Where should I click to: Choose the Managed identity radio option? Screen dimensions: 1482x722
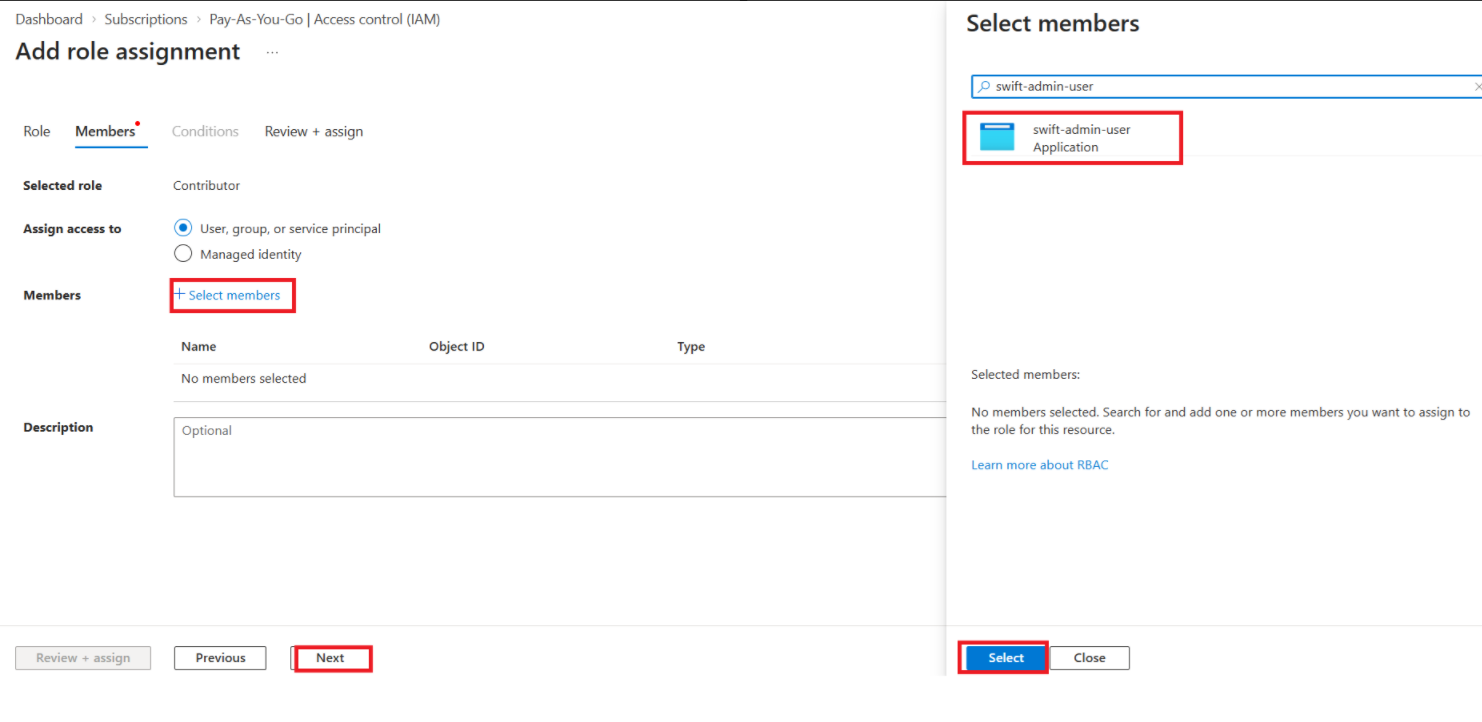(183, 254)
